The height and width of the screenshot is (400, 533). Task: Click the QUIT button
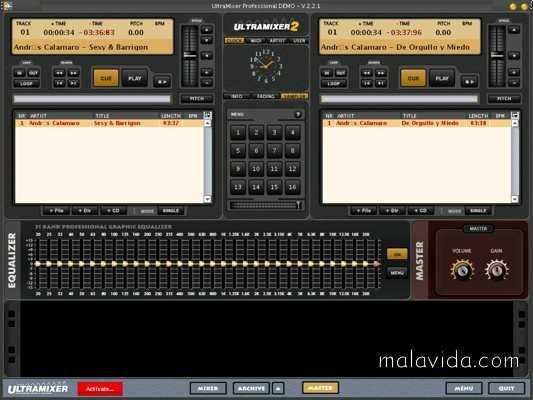click(506, 388)
